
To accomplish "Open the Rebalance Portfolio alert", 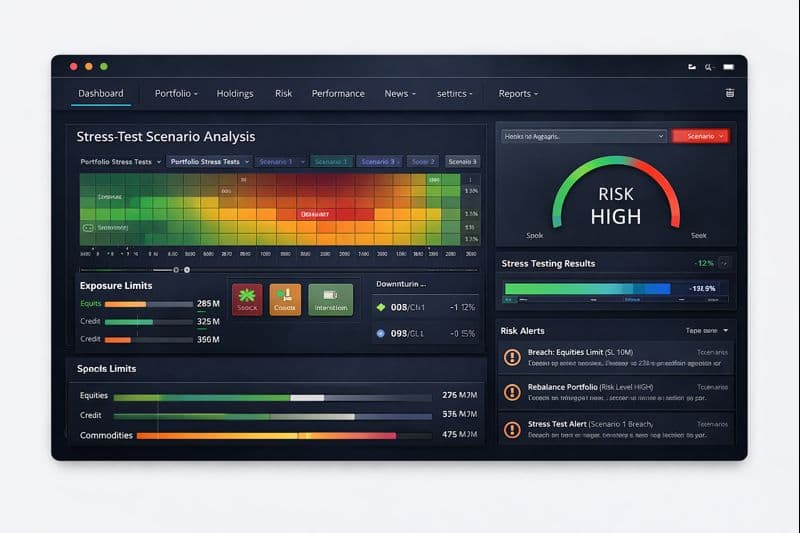I will pos(616,392).
